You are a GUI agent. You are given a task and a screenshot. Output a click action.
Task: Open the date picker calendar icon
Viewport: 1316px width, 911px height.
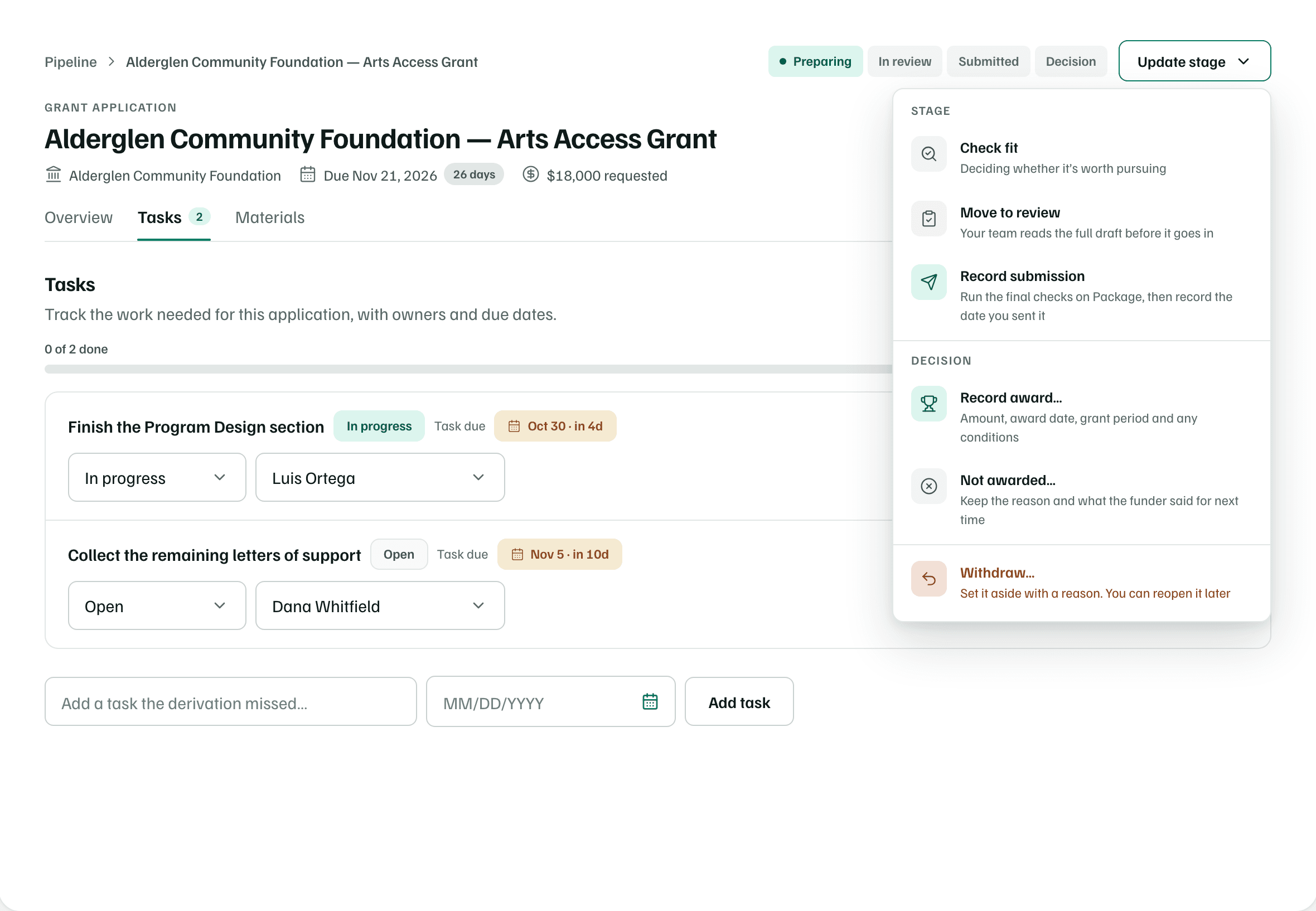[x=650, y=701]
